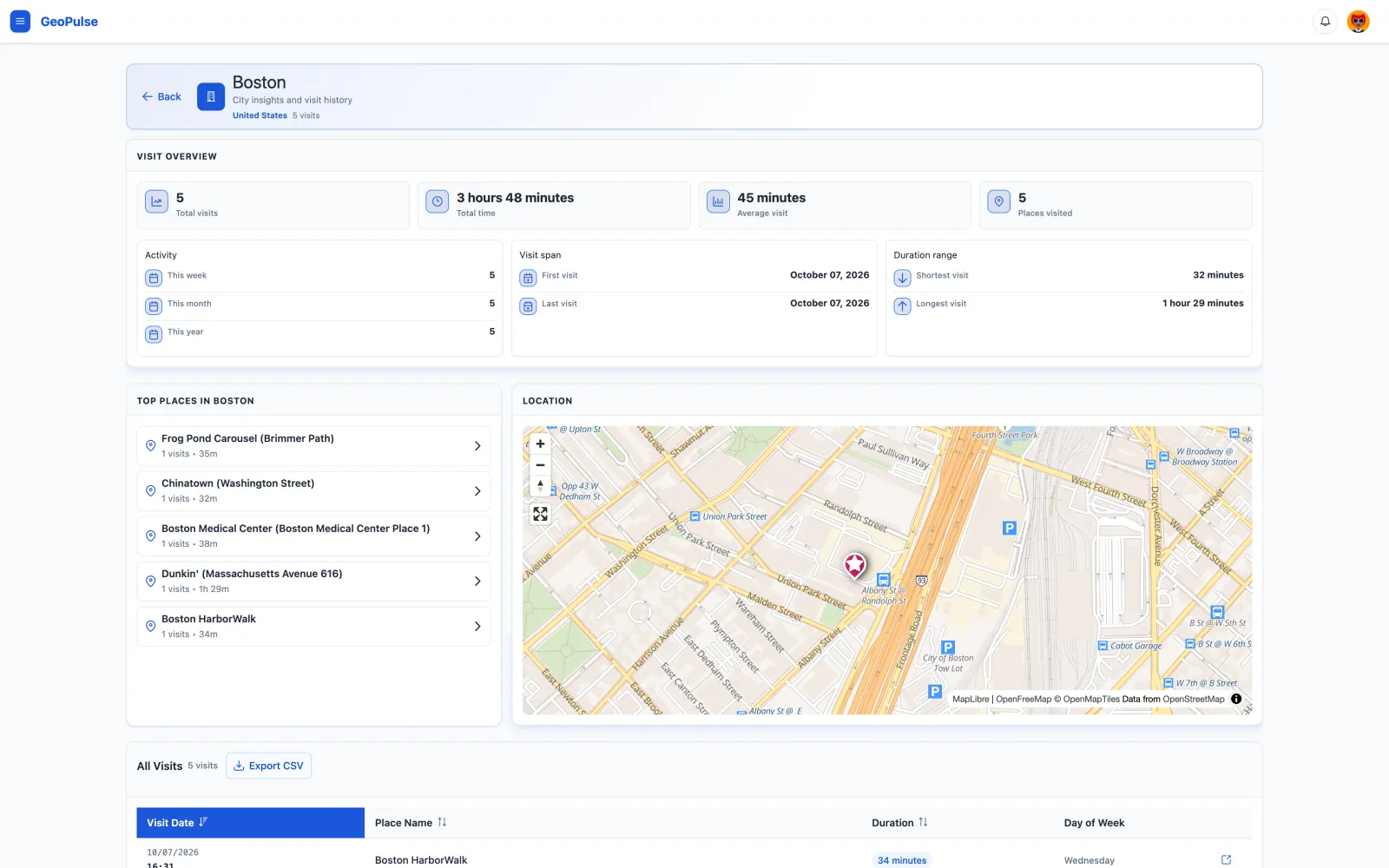Click the Boston city building icon
Viewport: 1389px width, 868px height.
point(211,96)
